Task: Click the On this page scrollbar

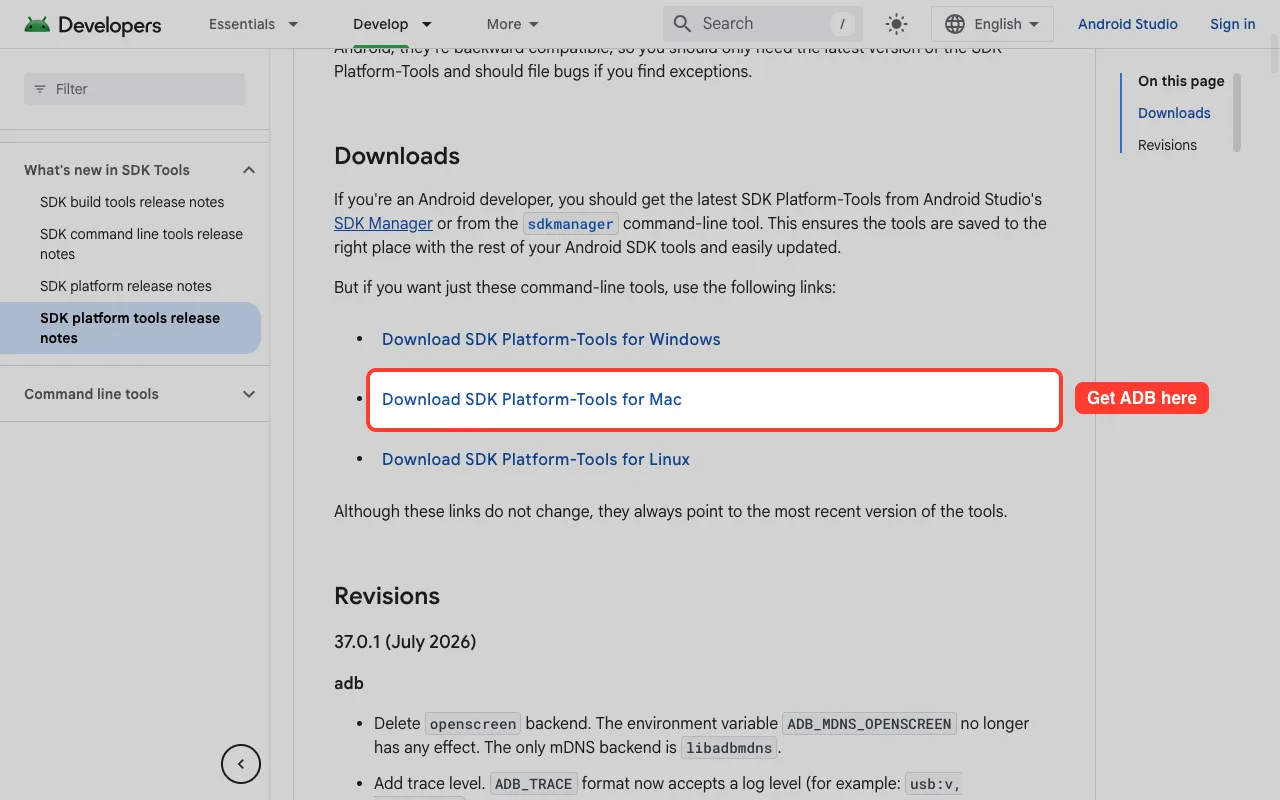Action: coord(1237,112)
